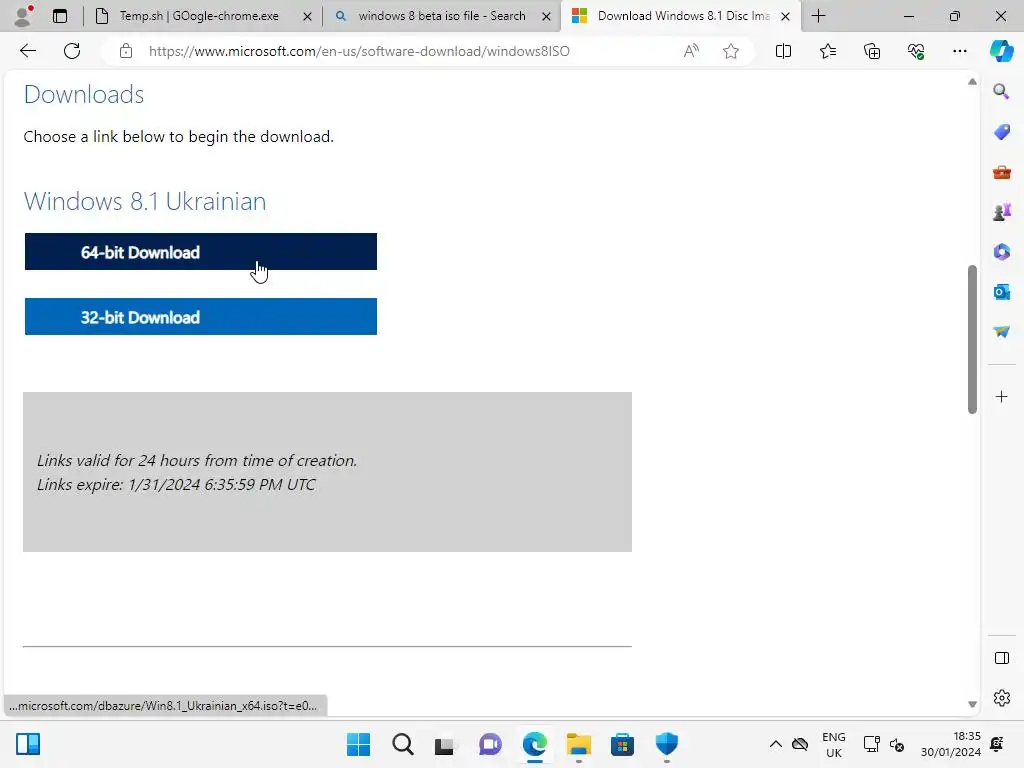This screenshot has width=1024, height=768.
Task: Switch to Temp.sh GOogle-chrome.exe tab
Action: click(199, 16)
